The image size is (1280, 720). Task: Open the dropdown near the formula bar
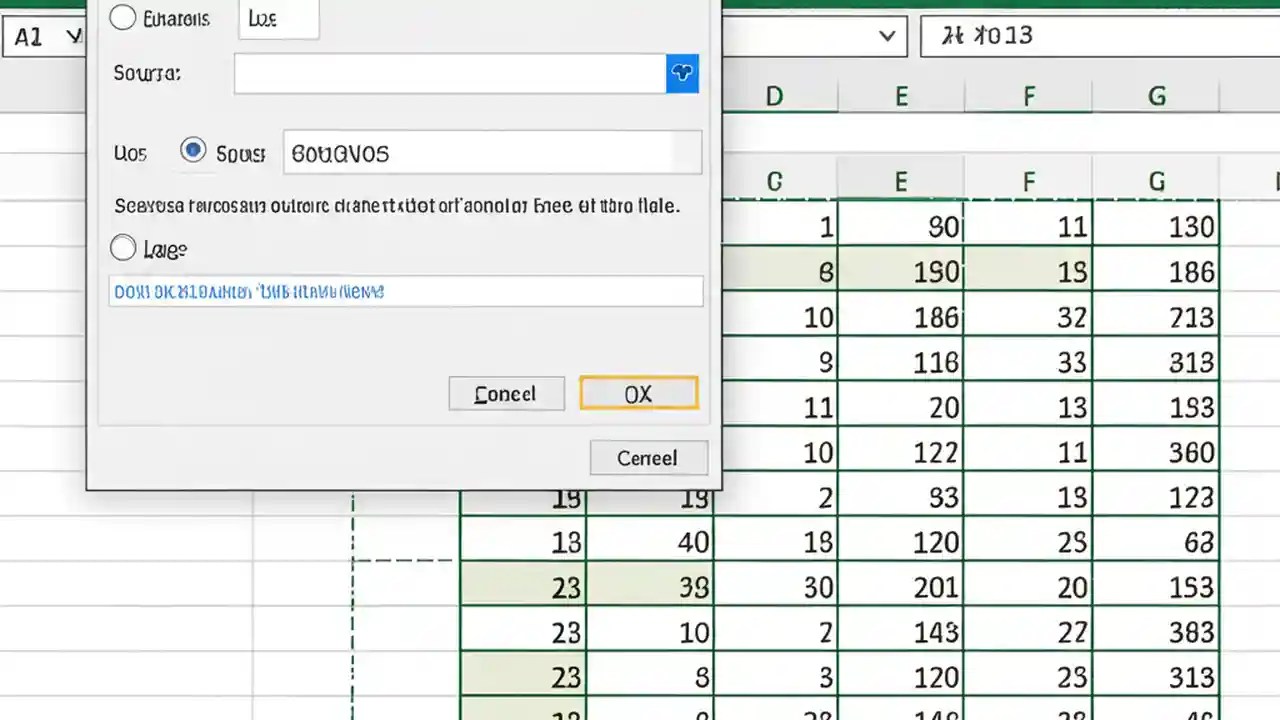[x=886, y=35]
